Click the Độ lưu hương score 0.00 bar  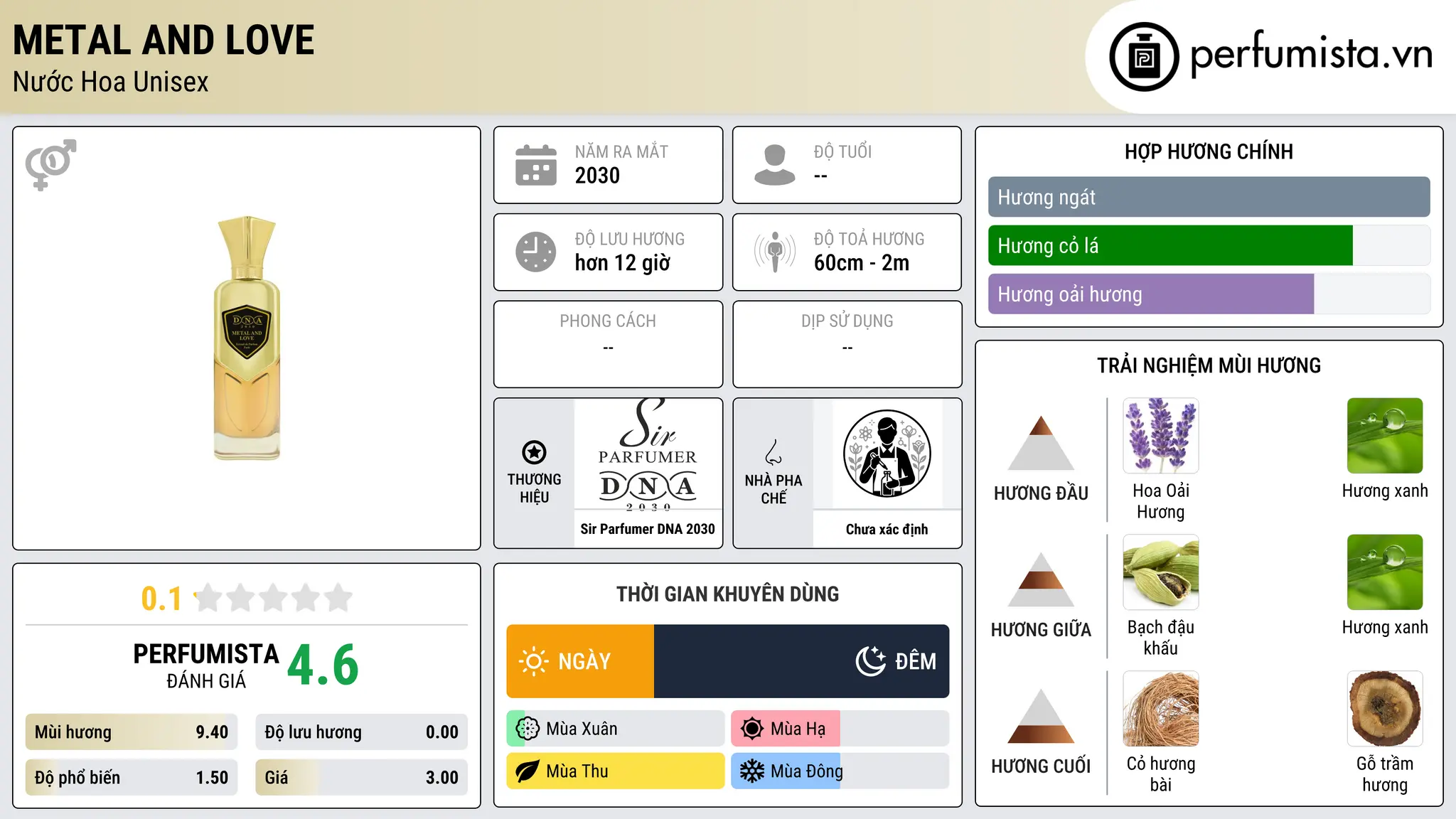point(362,732)
